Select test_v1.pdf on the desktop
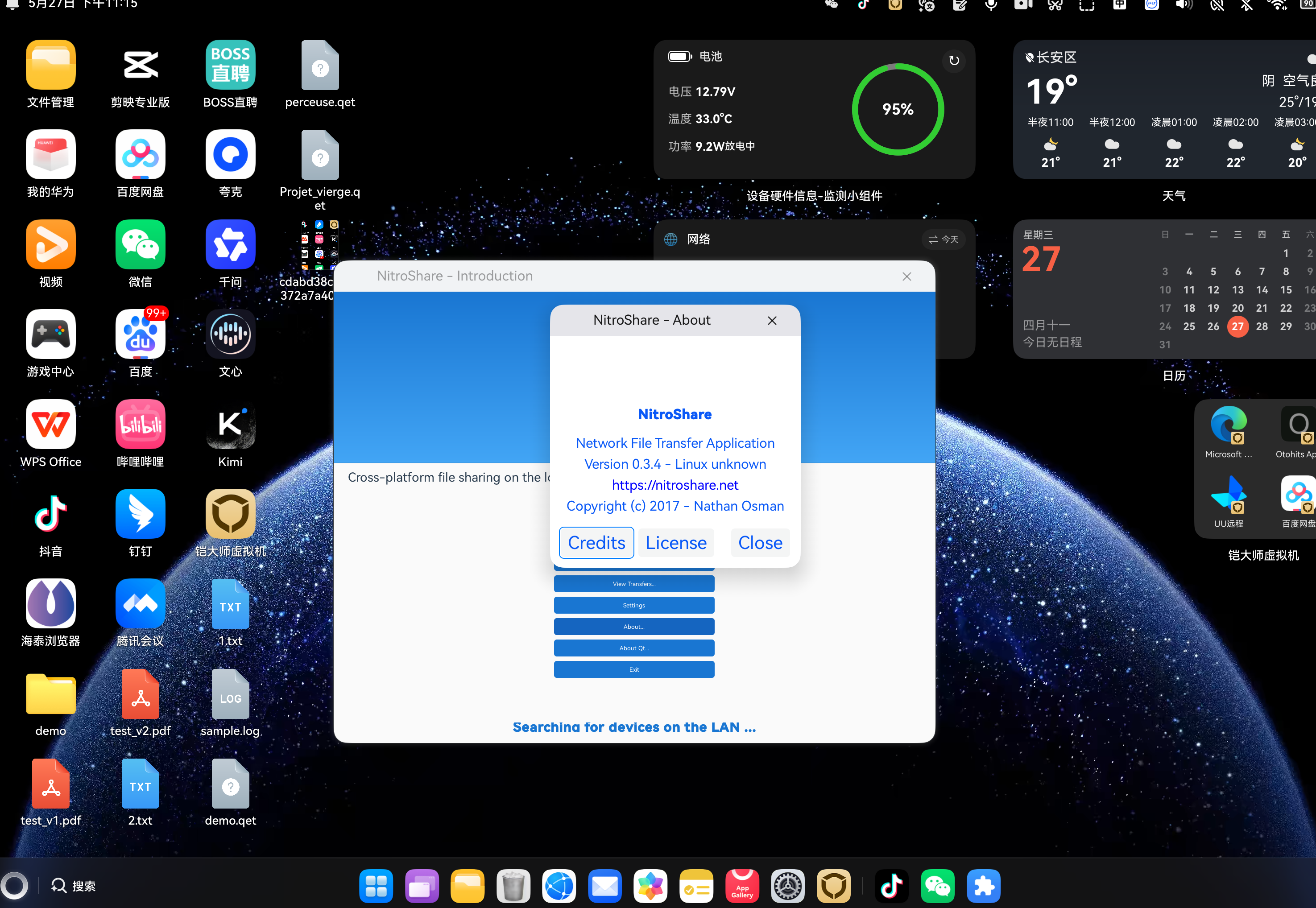This screenshot has height=908, width=1316. tap(51, 784)
